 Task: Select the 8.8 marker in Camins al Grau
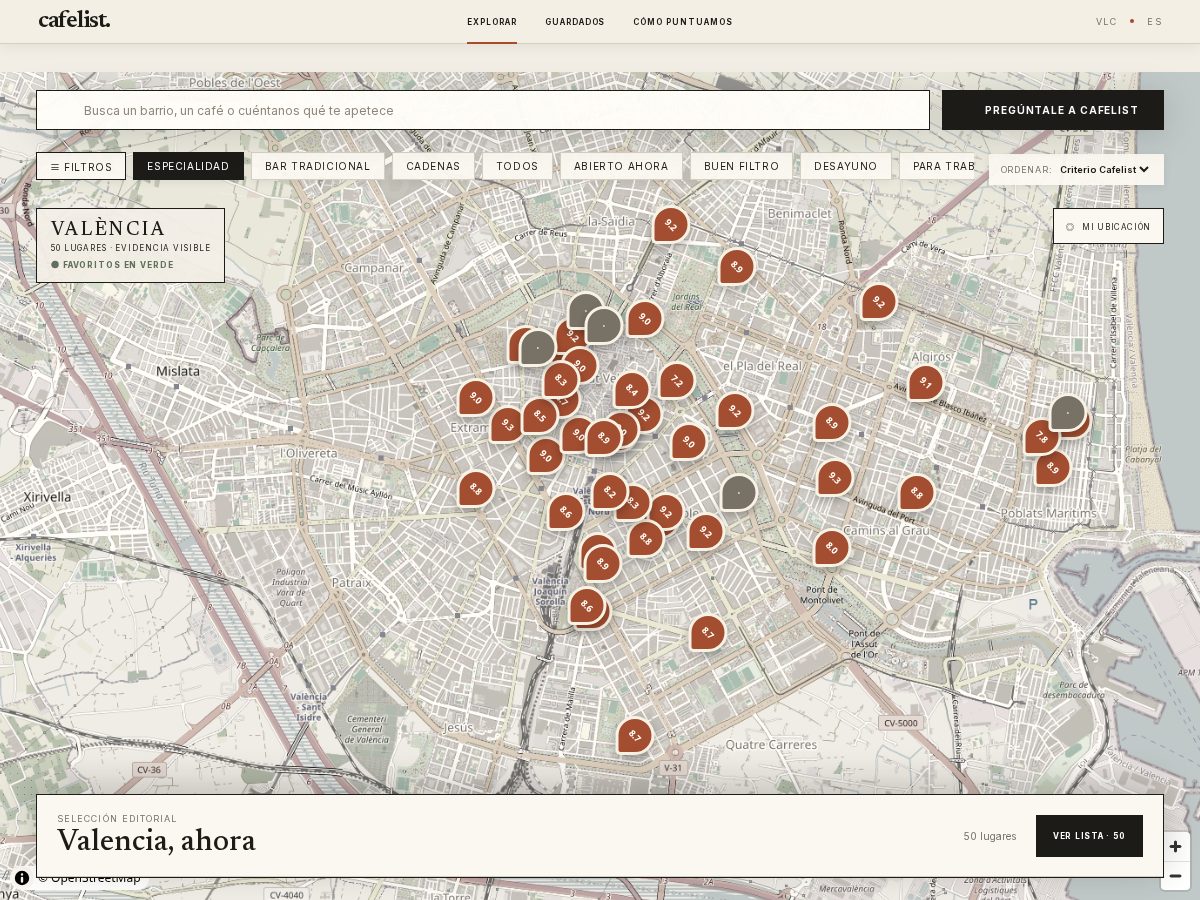point(916,493)
